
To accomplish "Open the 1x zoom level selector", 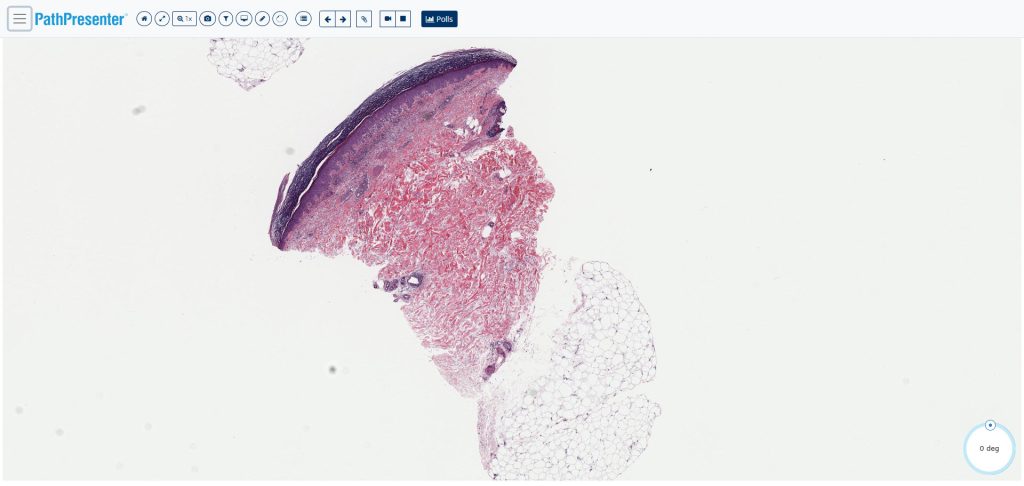I will (185, 19).
